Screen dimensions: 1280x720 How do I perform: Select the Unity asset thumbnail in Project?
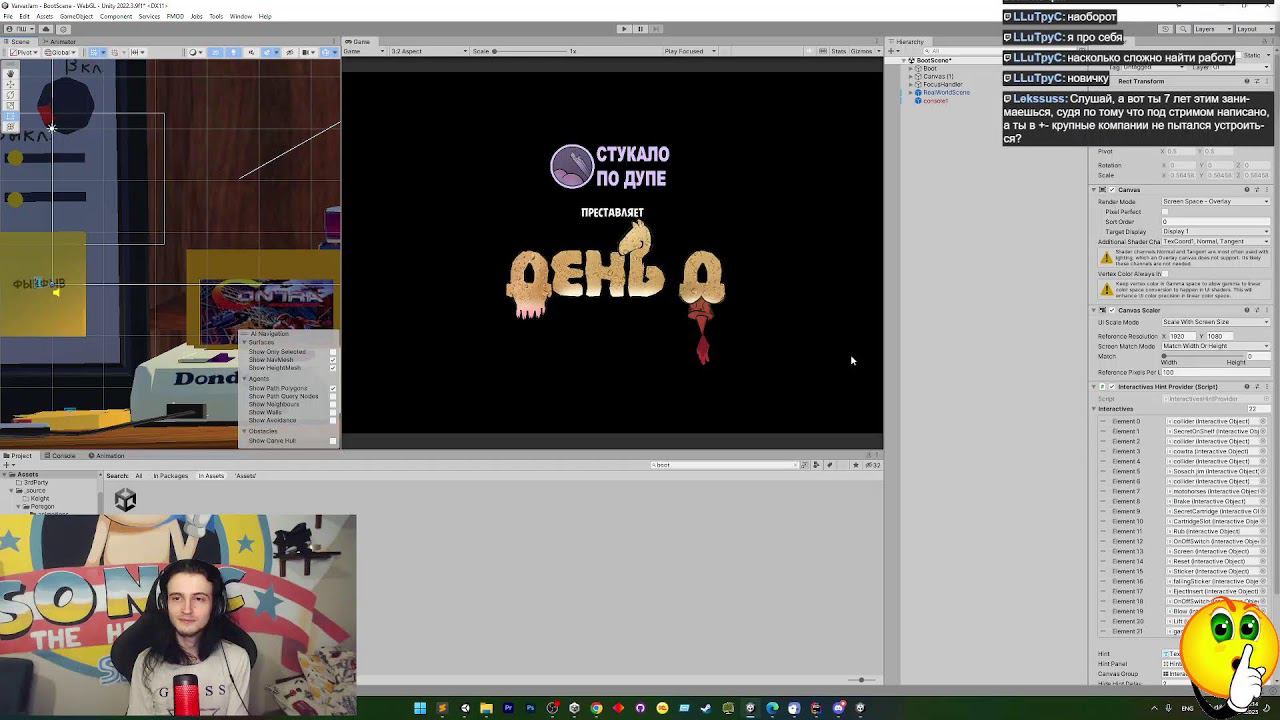point(125,499)
